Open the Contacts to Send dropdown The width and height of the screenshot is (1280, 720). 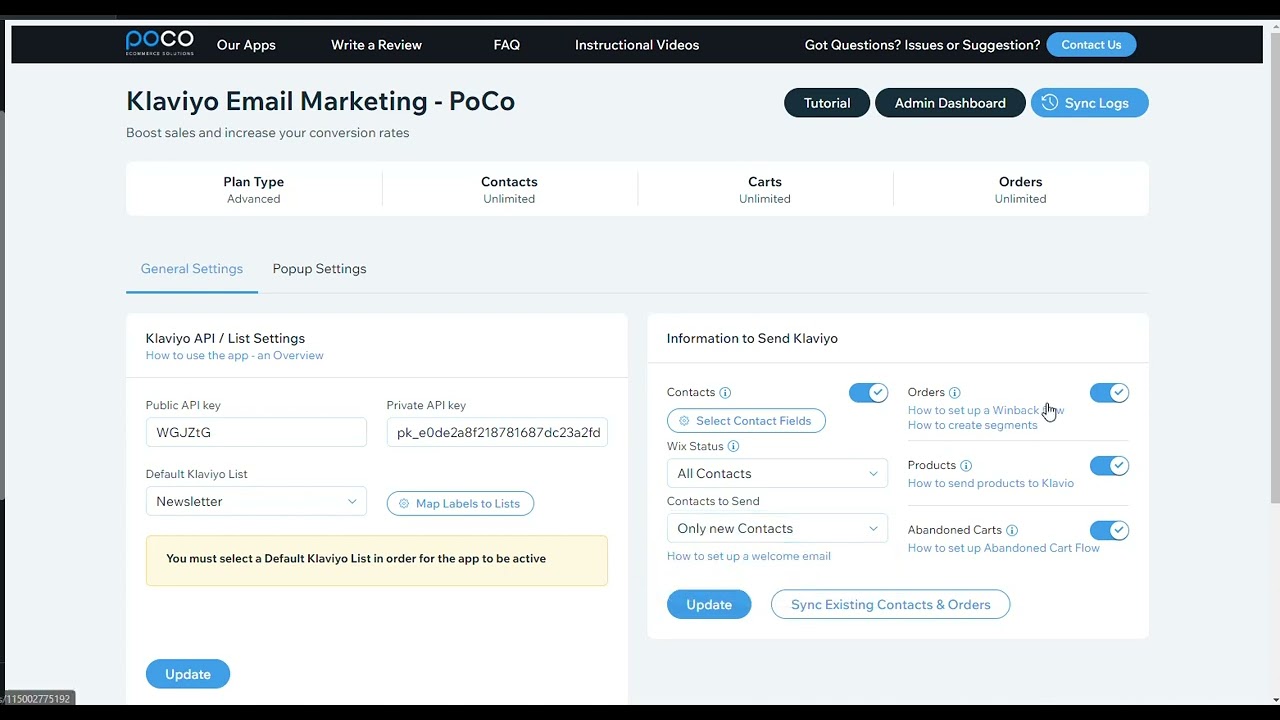click(x=777, y=528)
